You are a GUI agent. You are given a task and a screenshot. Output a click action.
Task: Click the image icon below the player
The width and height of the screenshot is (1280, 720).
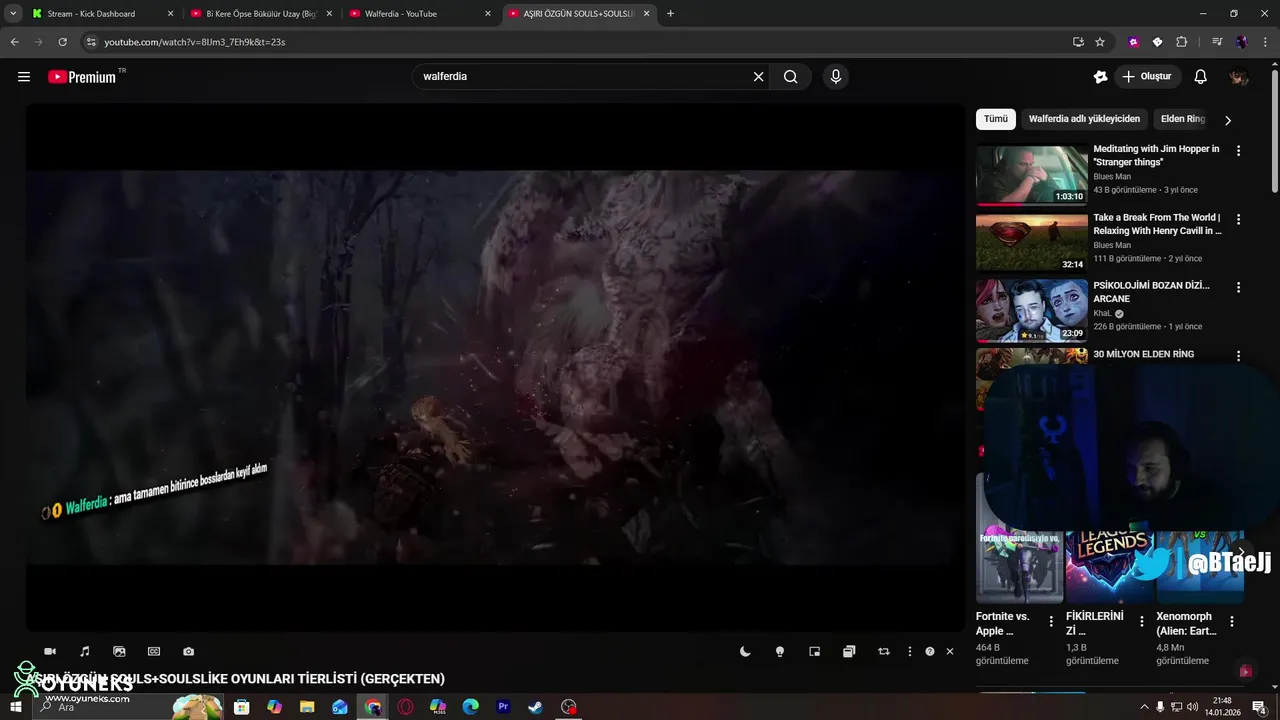119,651
